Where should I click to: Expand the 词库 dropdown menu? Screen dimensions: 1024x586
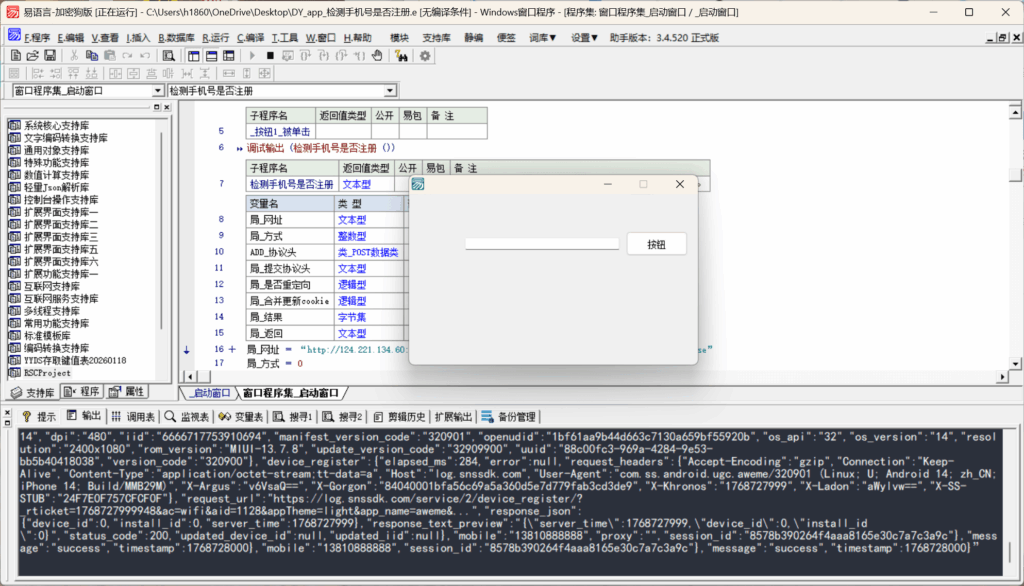(544, 37)
